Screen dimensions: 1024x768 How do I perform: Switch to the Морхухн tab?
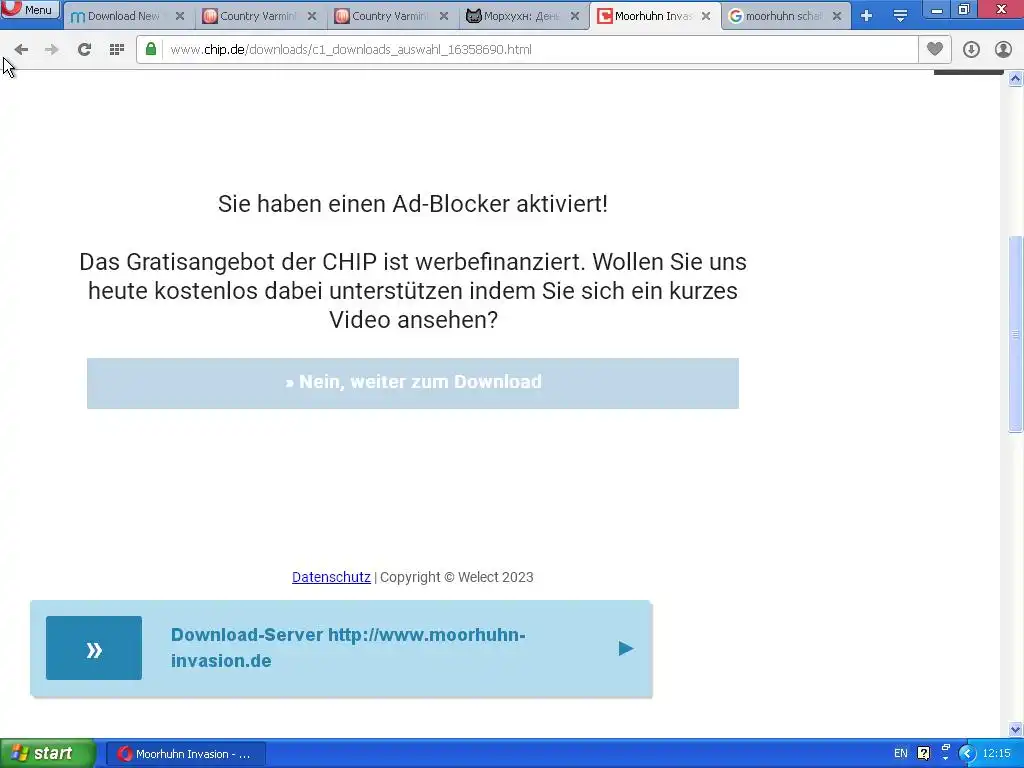click(520, 16)
